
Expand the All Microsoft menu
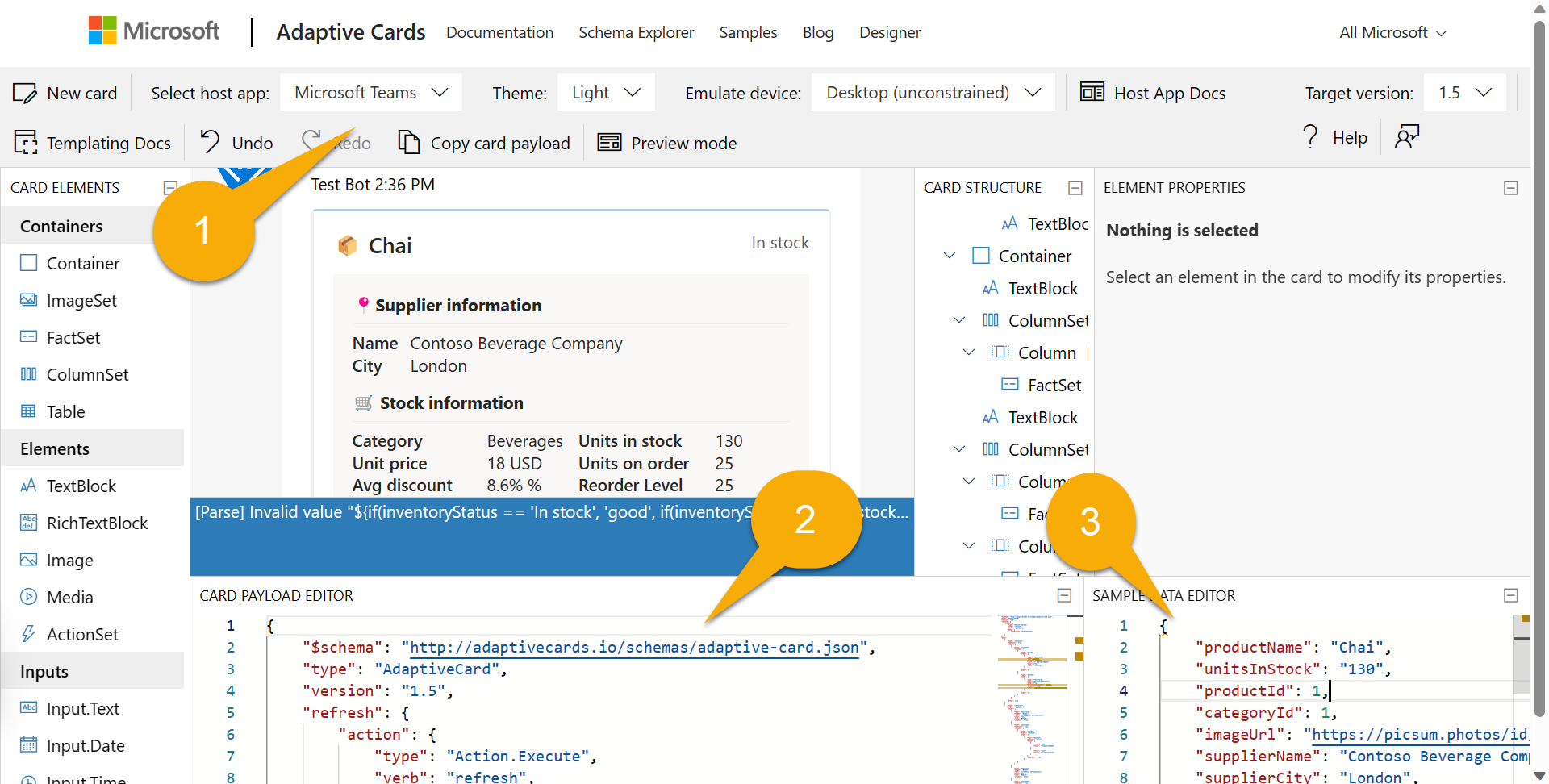point(1392,32)
